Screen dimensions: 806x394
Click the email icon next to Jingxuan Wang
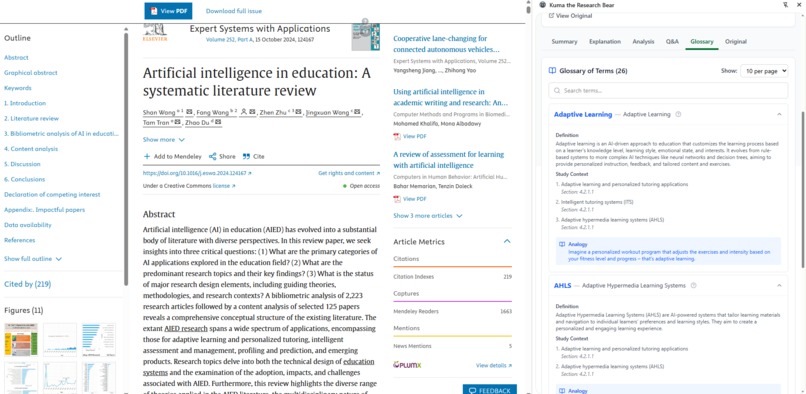pyautogui.click(x=357, y=112)
